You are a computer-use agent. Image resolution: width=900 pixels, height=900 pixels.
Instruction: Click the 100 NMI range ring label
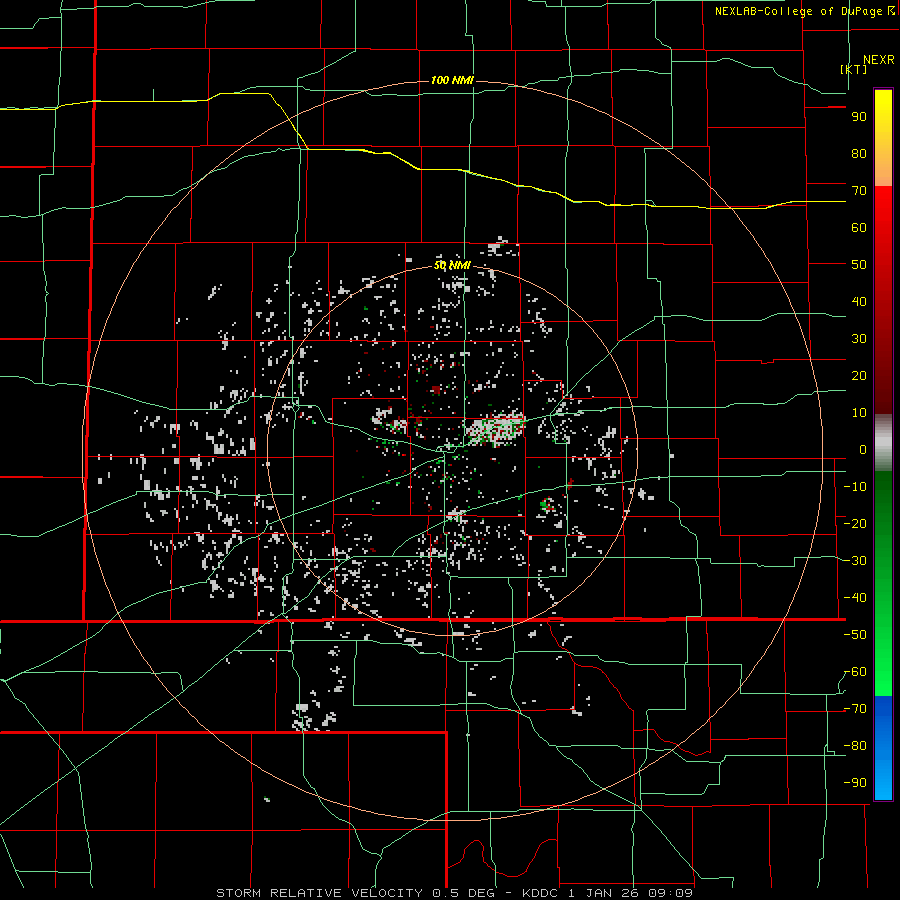452,80
